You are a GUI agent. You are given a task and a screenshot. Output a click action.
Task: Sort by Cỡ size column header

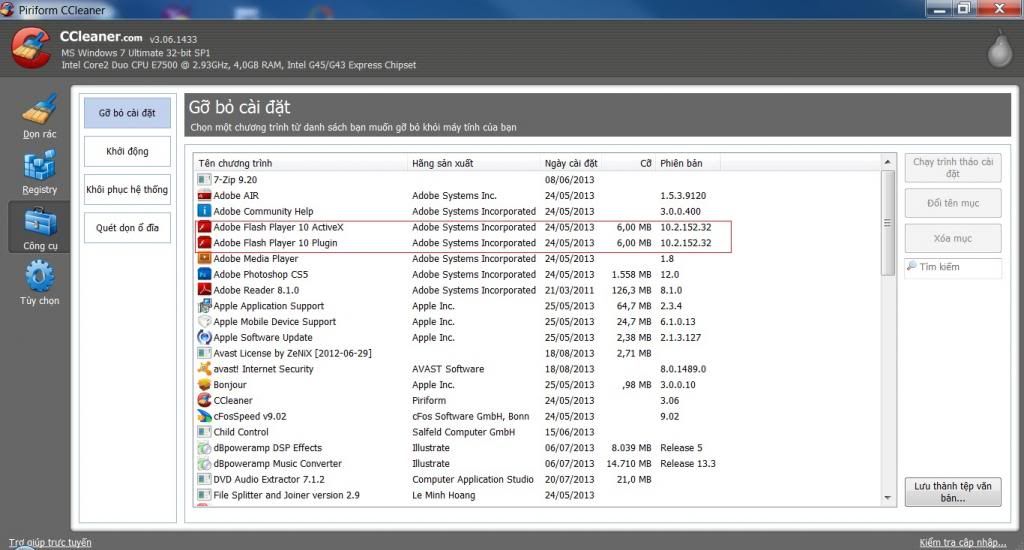628,163
